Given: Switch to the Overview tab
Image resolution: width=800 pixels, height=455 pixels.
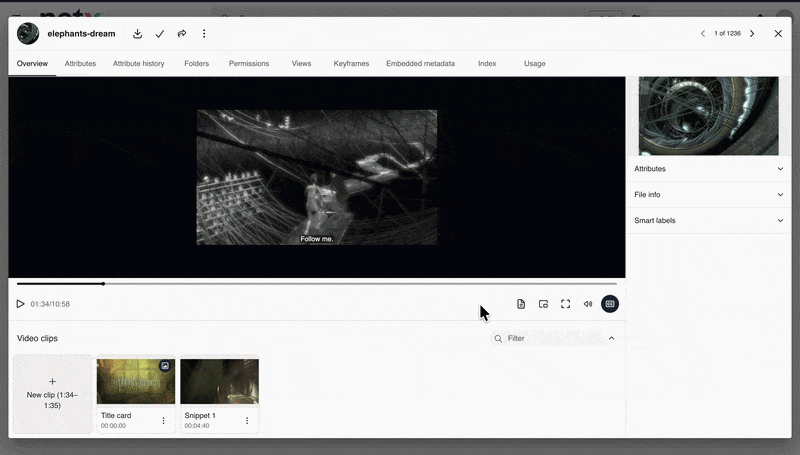Looking at the screenshot, I should click(x=32, y=64).
